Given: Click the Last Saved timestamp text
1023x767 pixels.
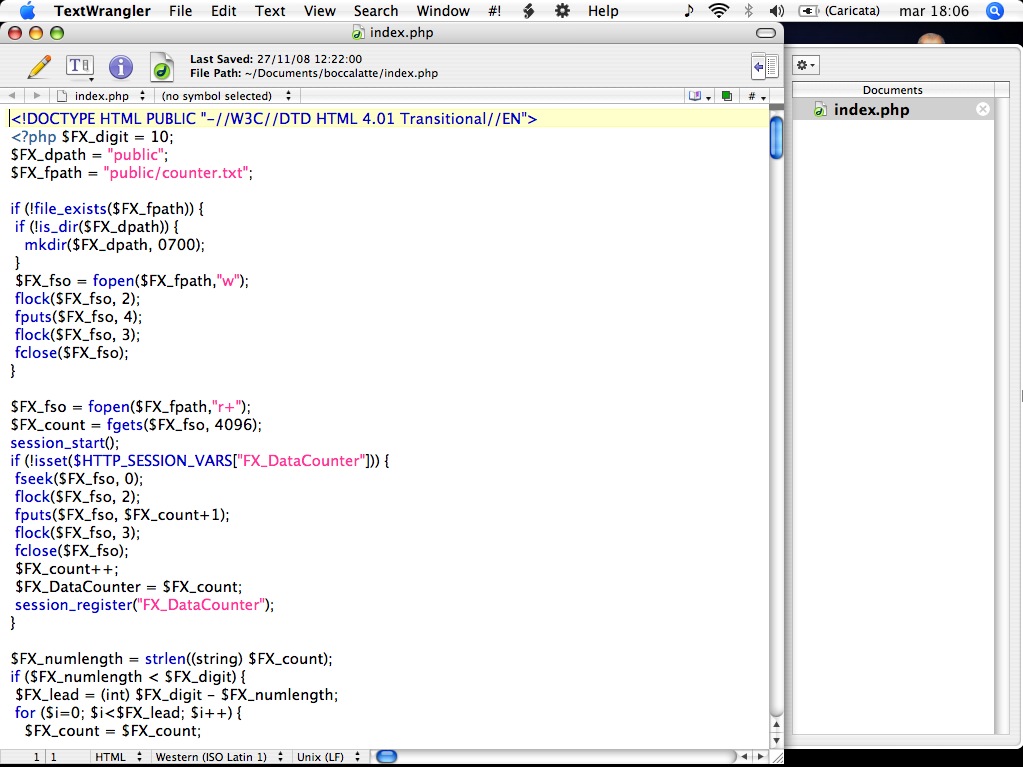Looking at the screenshot, I should click(276, 59).
